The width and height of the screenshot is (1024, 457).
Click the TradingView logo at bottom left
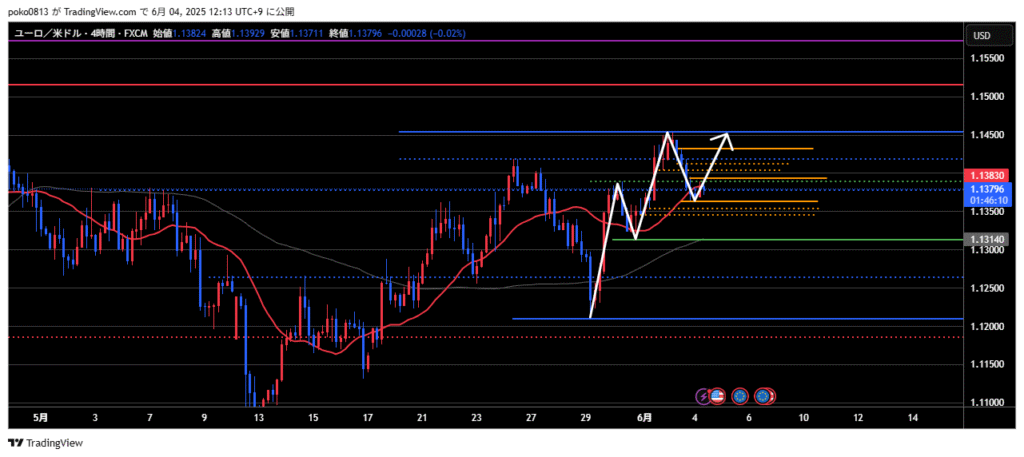(46, 443)
